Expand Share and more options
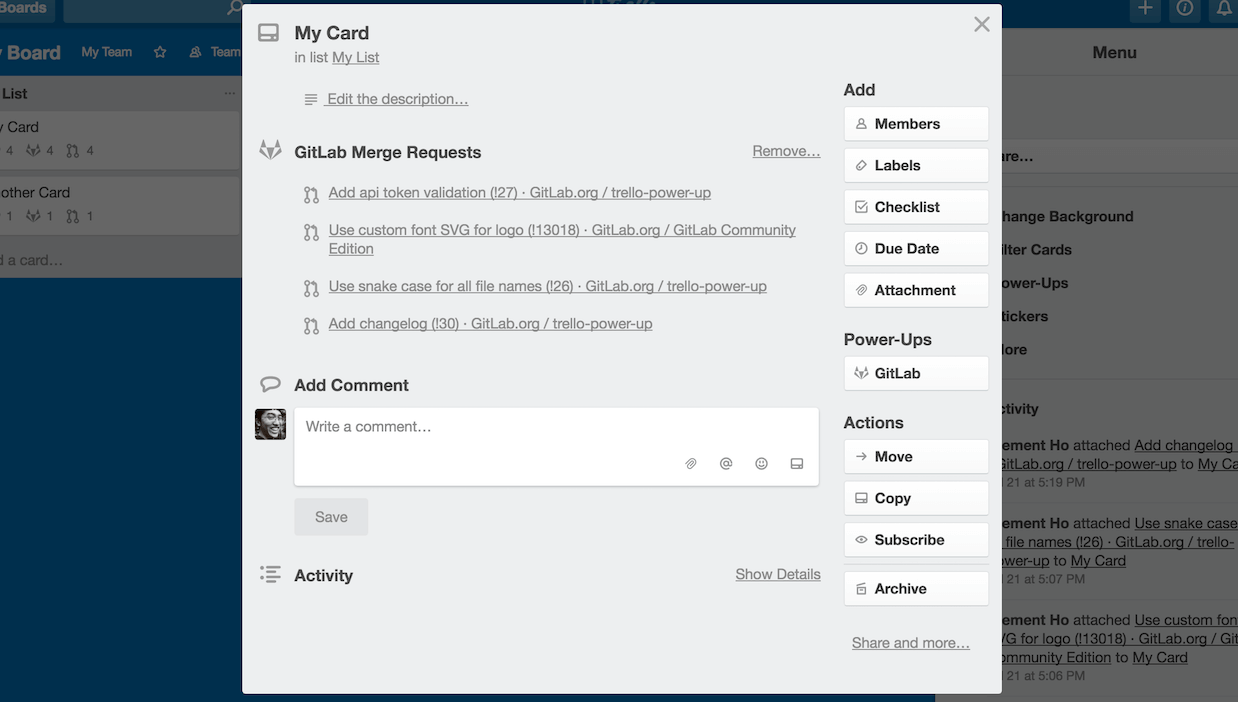Screen dimensions: 1238x702 point(910,642)
